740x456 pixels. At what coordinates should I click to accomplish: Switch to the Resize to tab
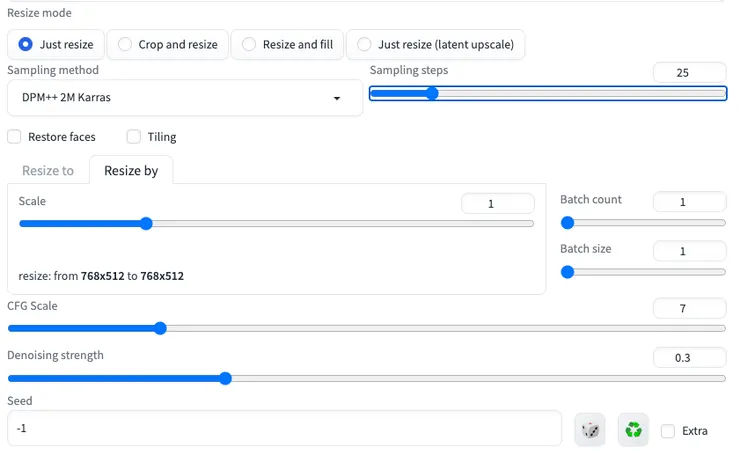tap(48, 170)
